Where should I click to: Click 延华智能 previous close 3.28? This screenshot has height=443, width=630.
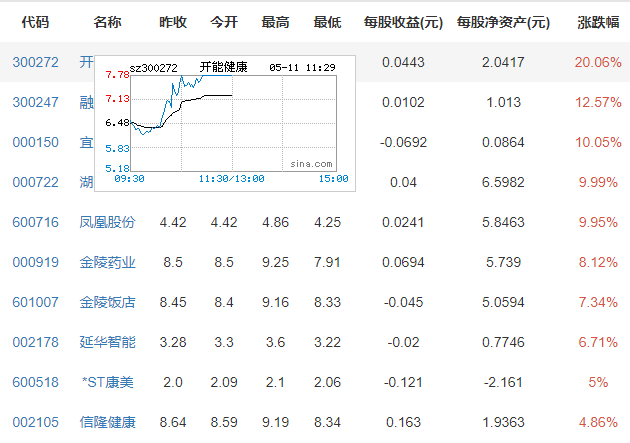(x=173, y=342)
